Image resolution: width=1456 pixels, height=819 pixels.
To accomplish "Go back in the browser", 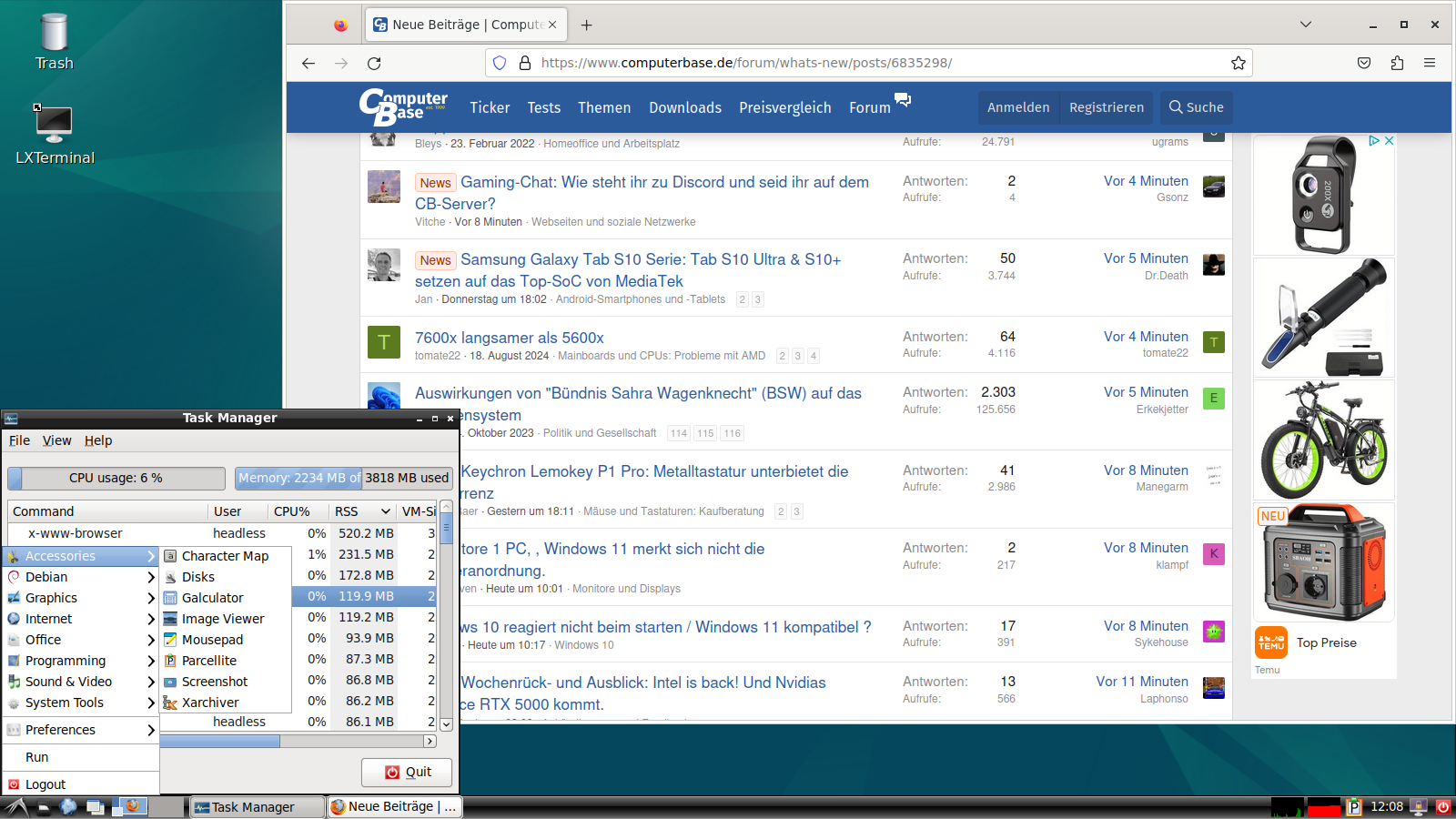I will (308, 63).
